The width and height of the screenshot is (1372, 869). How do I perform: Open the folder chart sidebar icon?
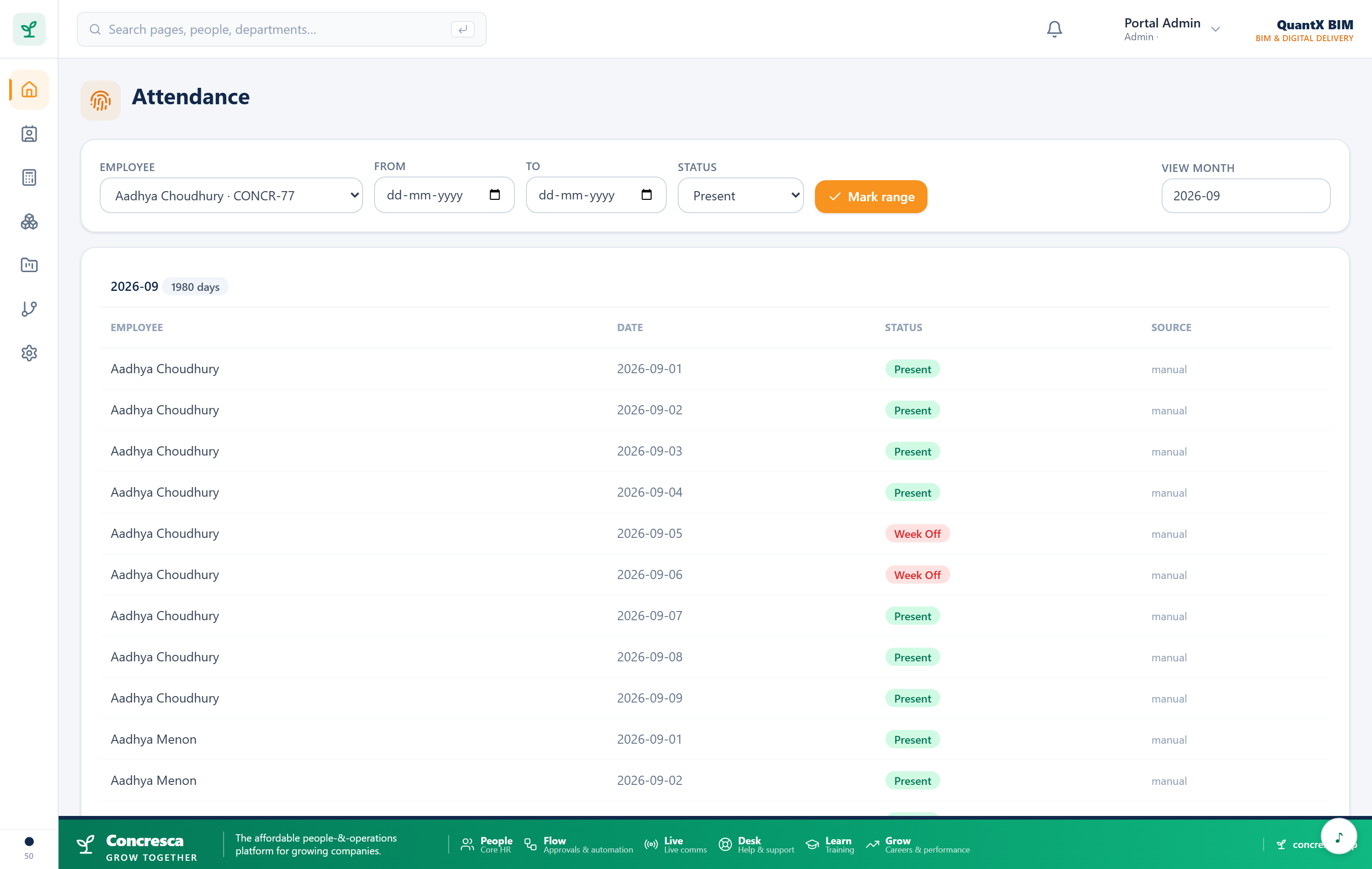[x=29, y=265]
